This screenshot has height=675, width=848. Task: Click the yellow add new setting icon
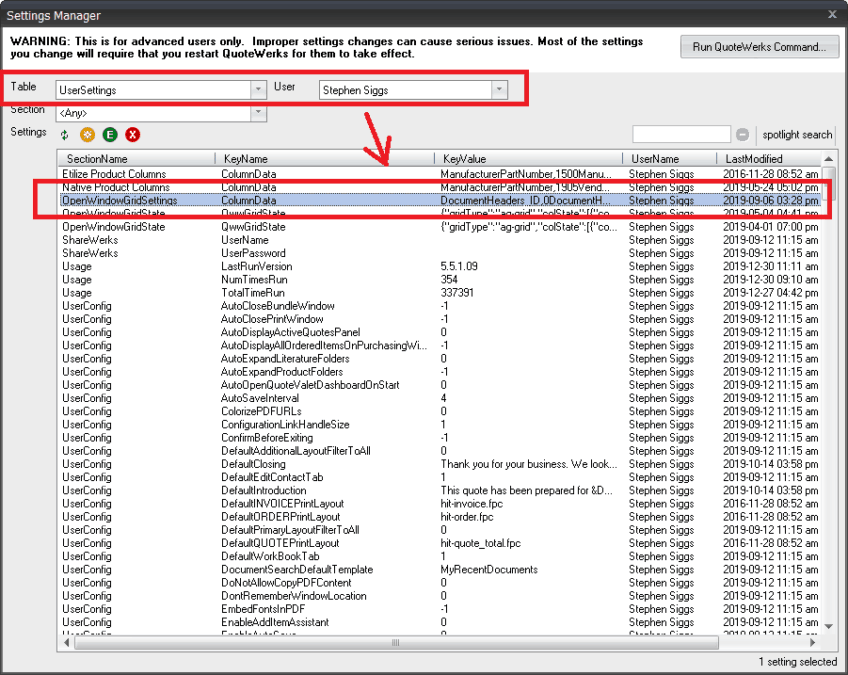85,134
